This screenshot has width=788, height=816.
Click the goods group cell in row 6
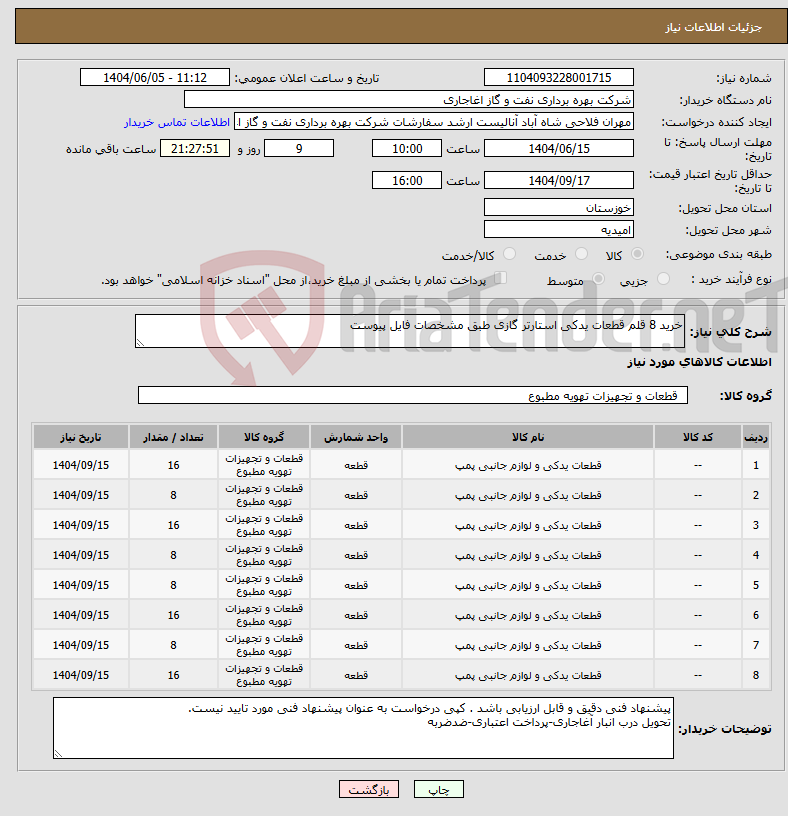point(264,615)
